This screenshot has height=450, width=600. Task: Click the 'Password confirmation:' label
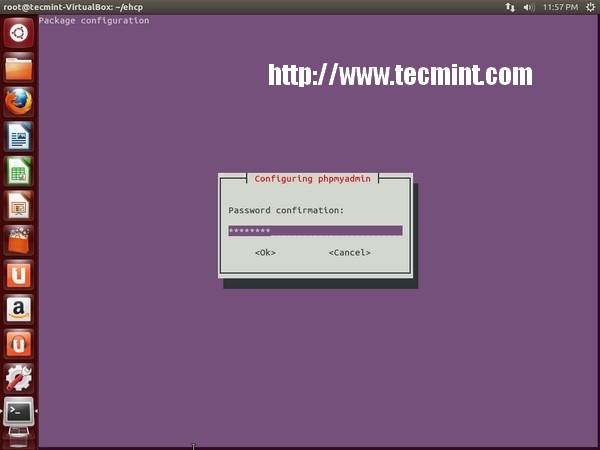[286, 210]
